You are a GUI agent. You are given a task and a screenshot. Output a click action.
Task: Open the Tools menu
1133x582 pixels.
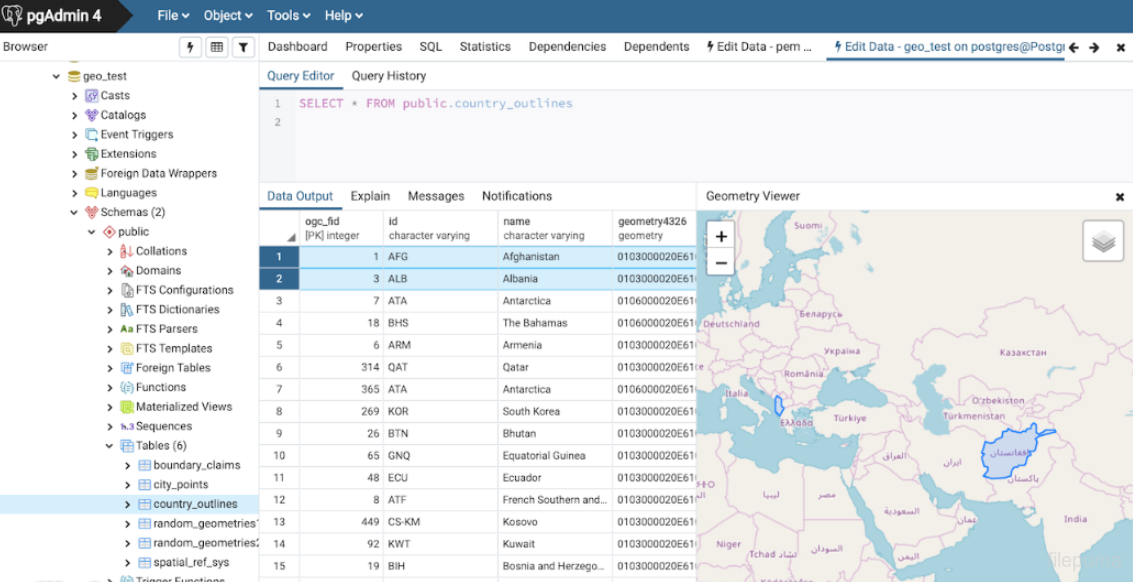(x=288, y=15)
